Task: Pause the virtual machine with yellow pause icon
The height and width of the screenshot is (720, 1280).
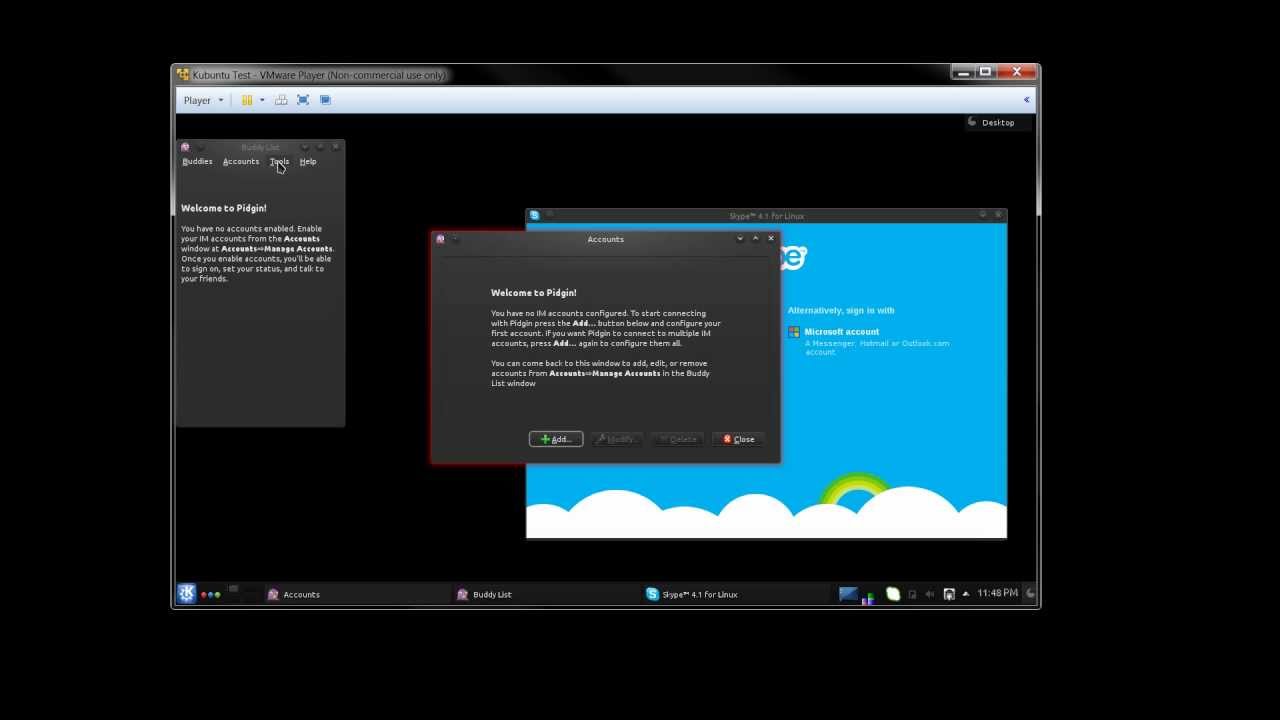Action: click(246, 100)
